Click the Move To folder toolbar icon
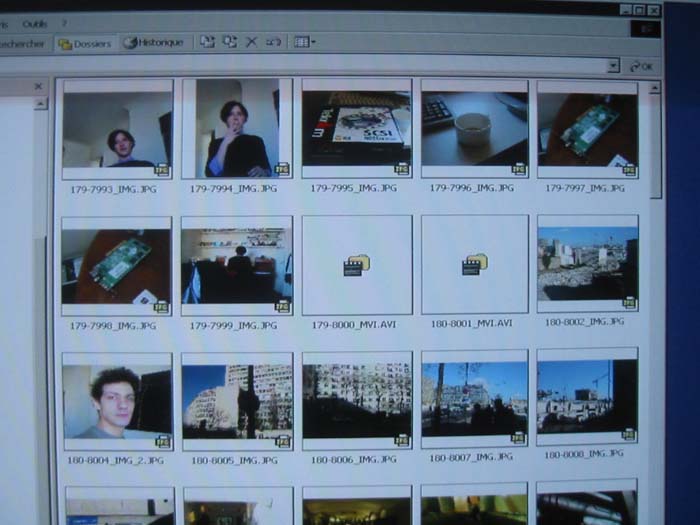The width and height of the screenshot is (700, 525). (x=207, y=42)
